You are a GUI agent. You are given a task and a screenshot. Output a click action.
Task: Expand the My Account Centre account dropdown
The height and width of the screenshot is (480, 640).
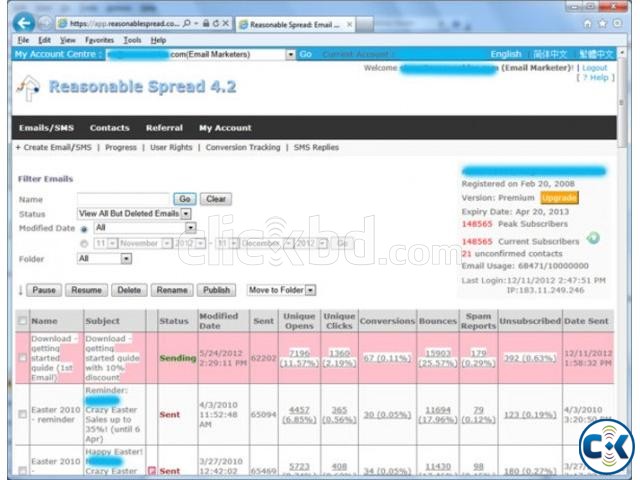290,54
